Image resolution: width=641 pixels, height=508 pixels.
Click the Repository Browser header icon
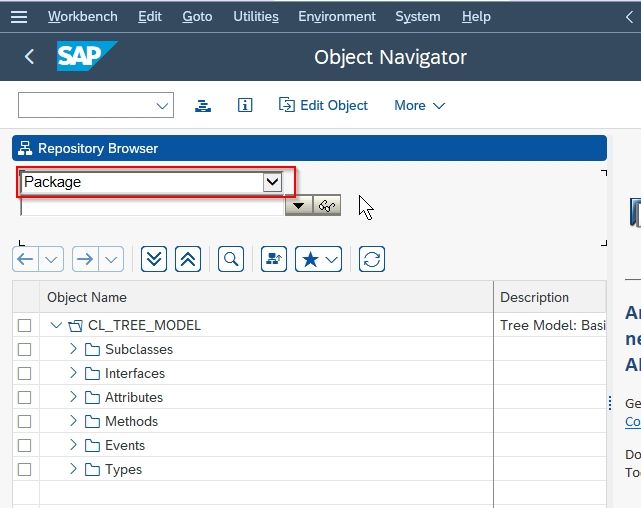coord(25,148)
